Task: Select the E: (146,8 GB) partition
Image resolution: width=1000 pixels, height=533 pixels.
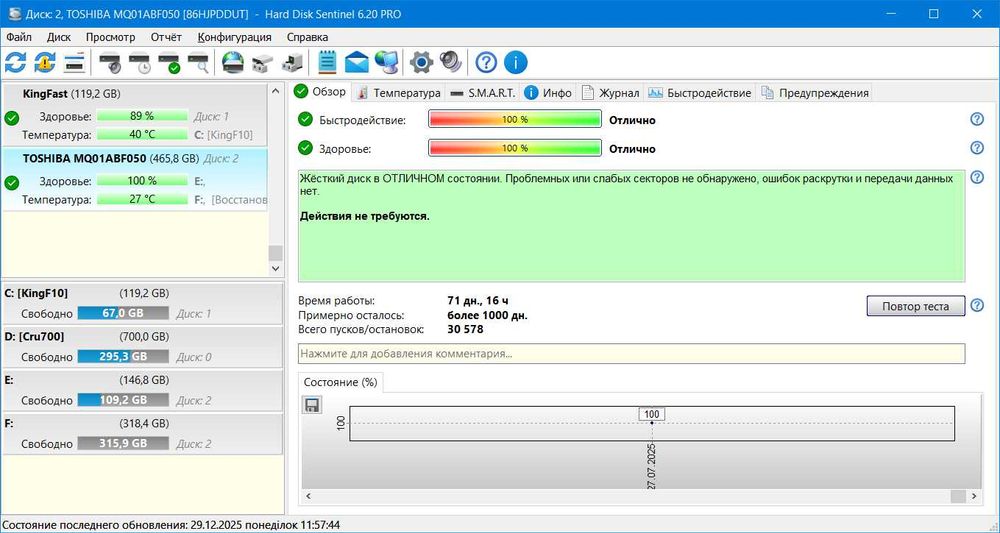Action: point(142,390)
